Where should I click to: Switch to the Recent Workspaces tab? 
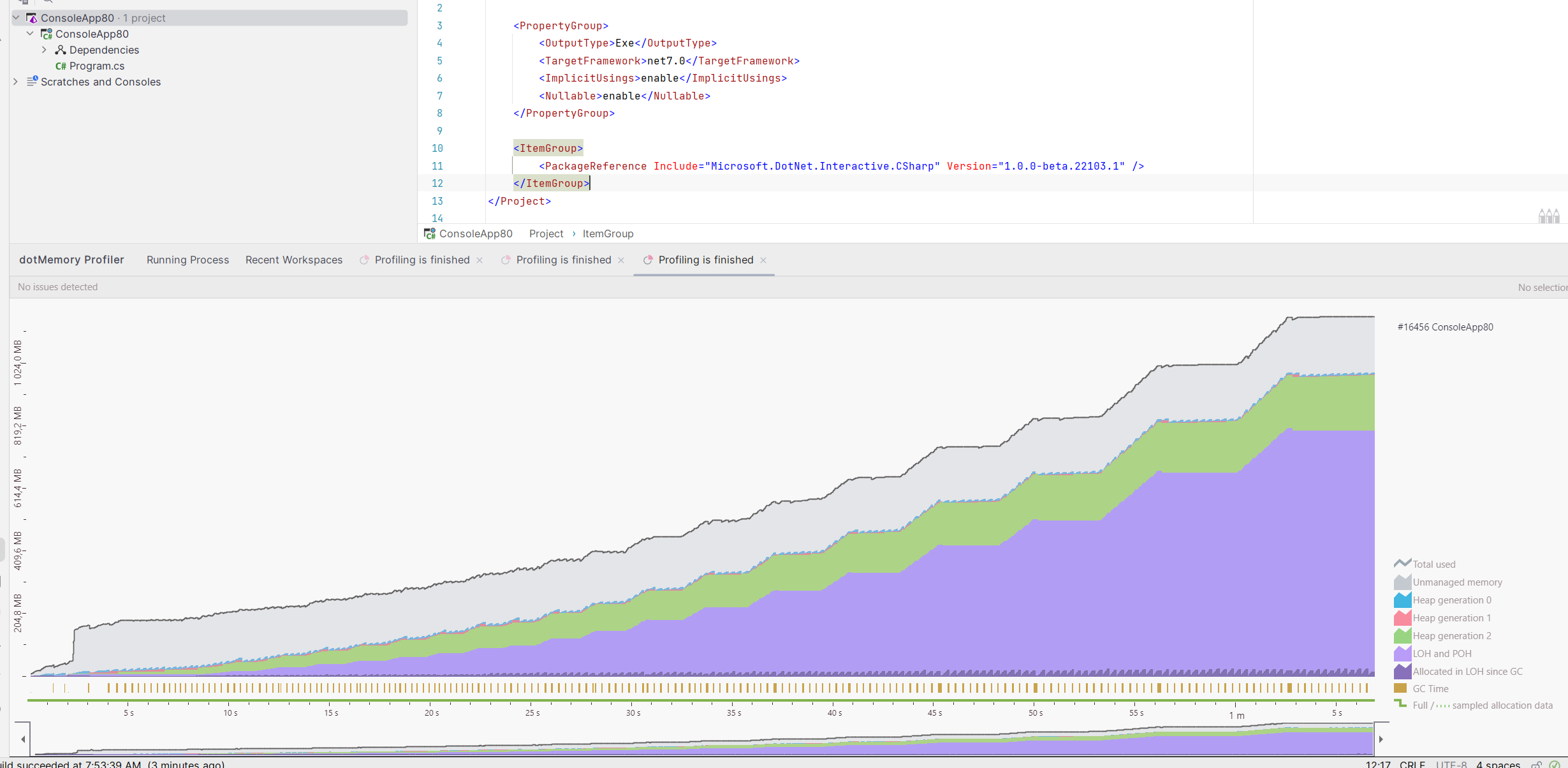294,260
